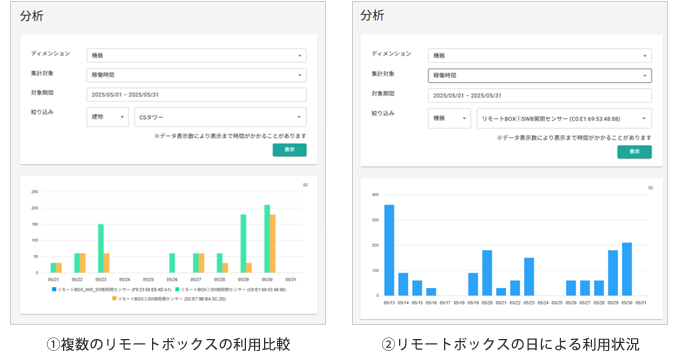The image size is (678, 360).
Task: Click blue 05/20 bar in right chart
Action: tap(487, 273)
